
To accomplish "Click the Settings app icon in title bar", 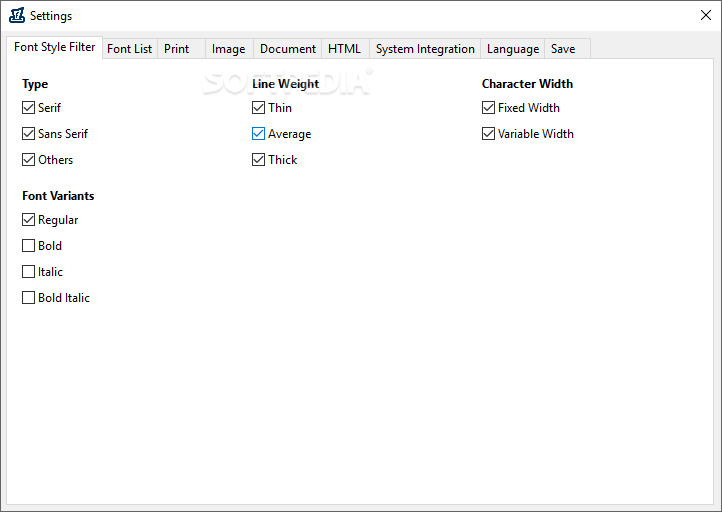I will [x=17, y=15].
